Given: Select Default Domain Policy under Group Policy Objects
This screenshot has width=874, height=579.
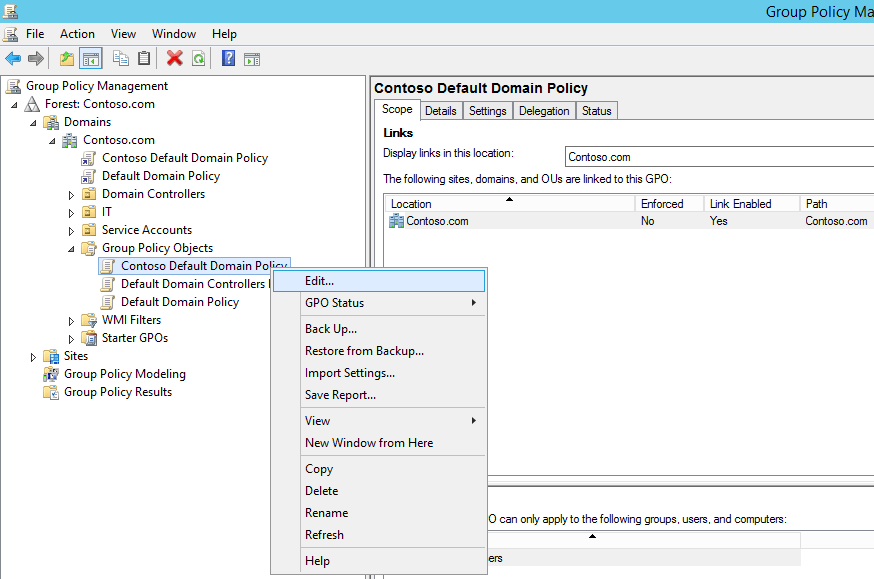Looking at the screenshot, I should coord(179,302).
